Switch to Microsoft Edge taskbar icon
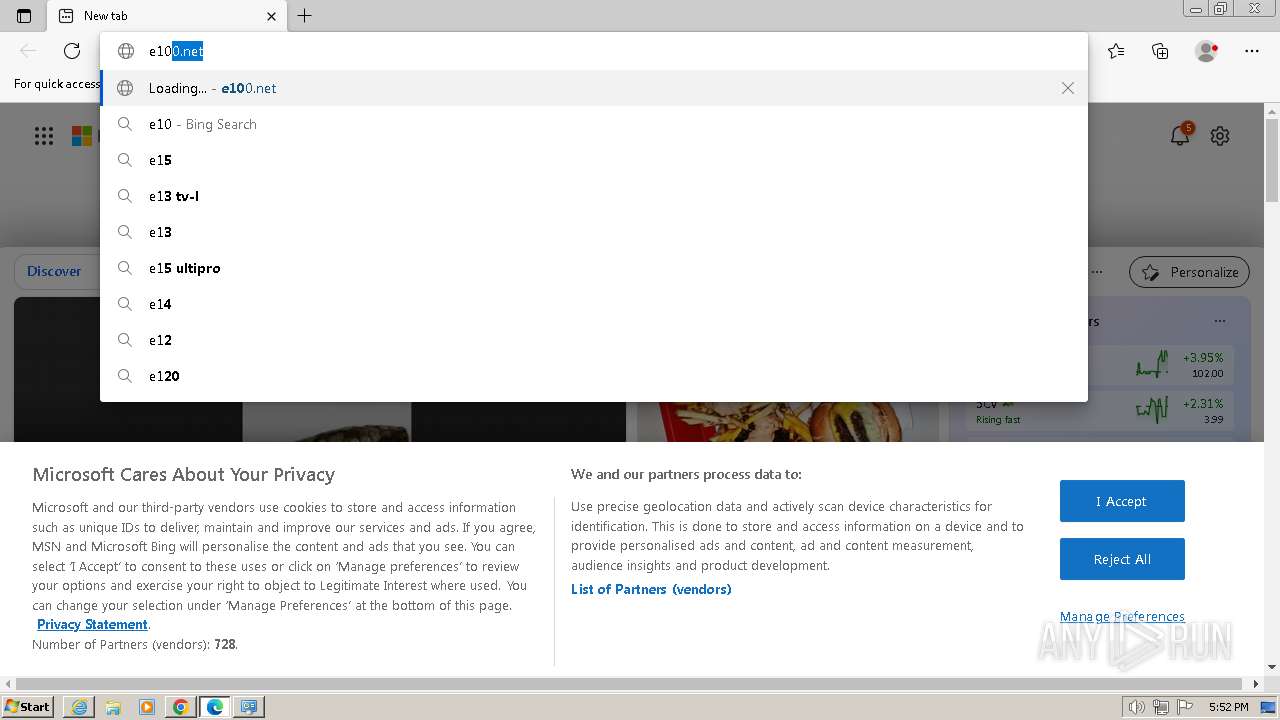This screenshot has height=720, width=1280. coord(215,707)
